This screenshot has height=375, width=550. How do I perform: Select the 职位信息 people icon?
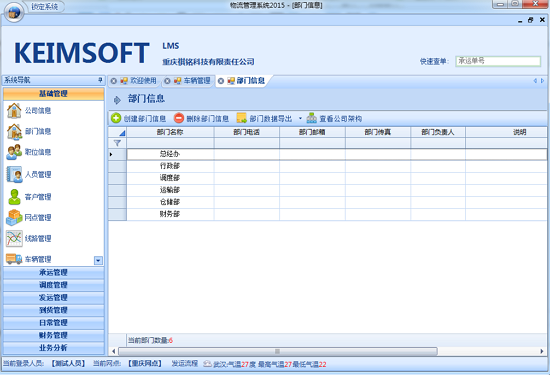[14, 152]
